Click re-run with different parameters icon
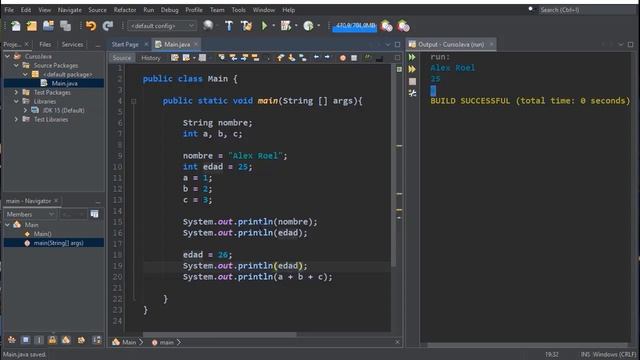This screenshot has width=640, height=360. pos(412,69)
